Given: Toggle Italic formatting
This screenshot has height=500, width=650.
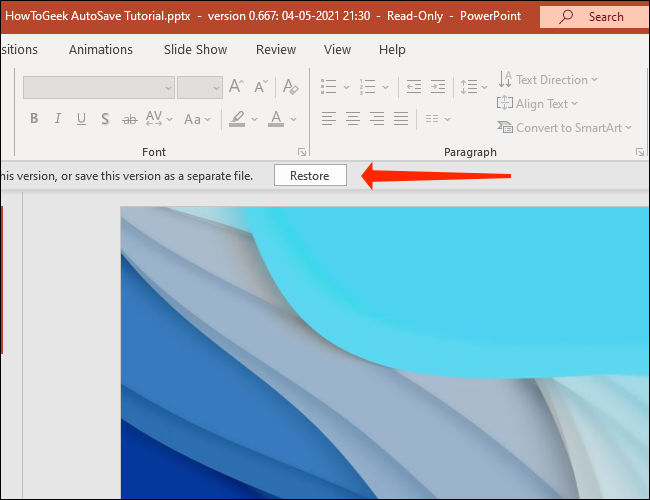Looking at the screenshot, I should pos(57,119).
